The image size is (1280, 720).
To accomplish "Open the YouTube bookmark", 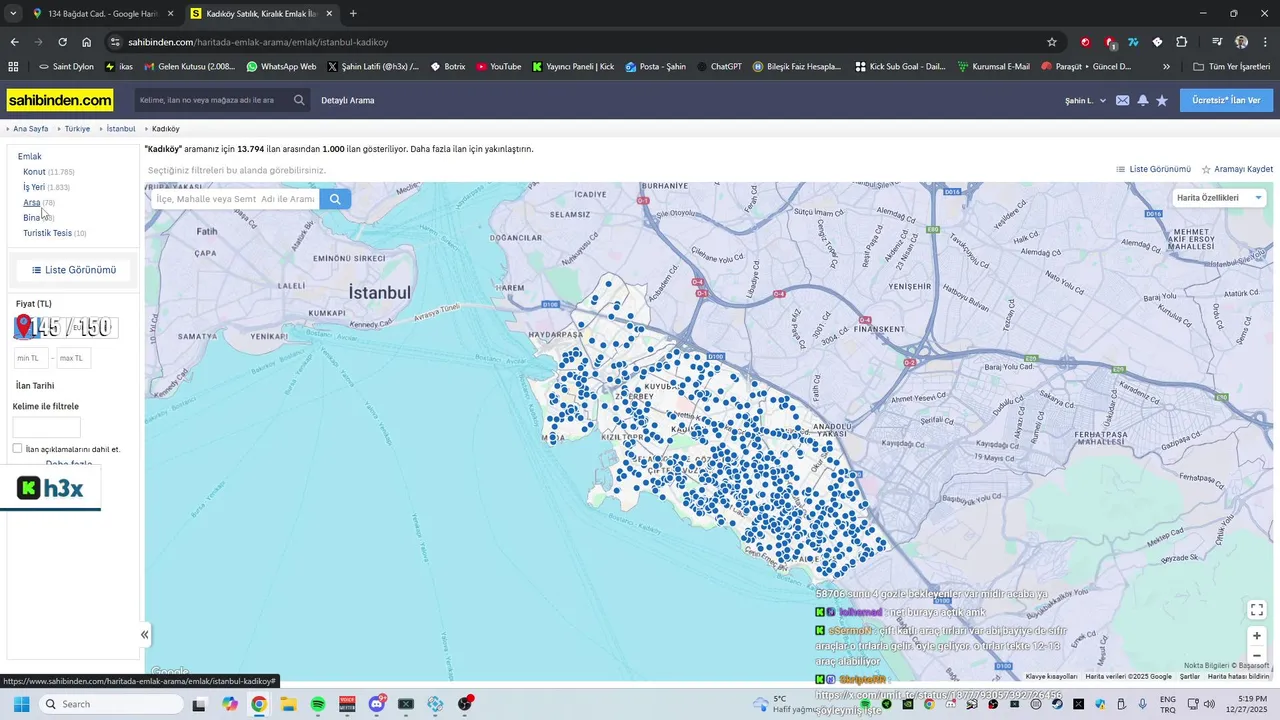I will point(498,67).
